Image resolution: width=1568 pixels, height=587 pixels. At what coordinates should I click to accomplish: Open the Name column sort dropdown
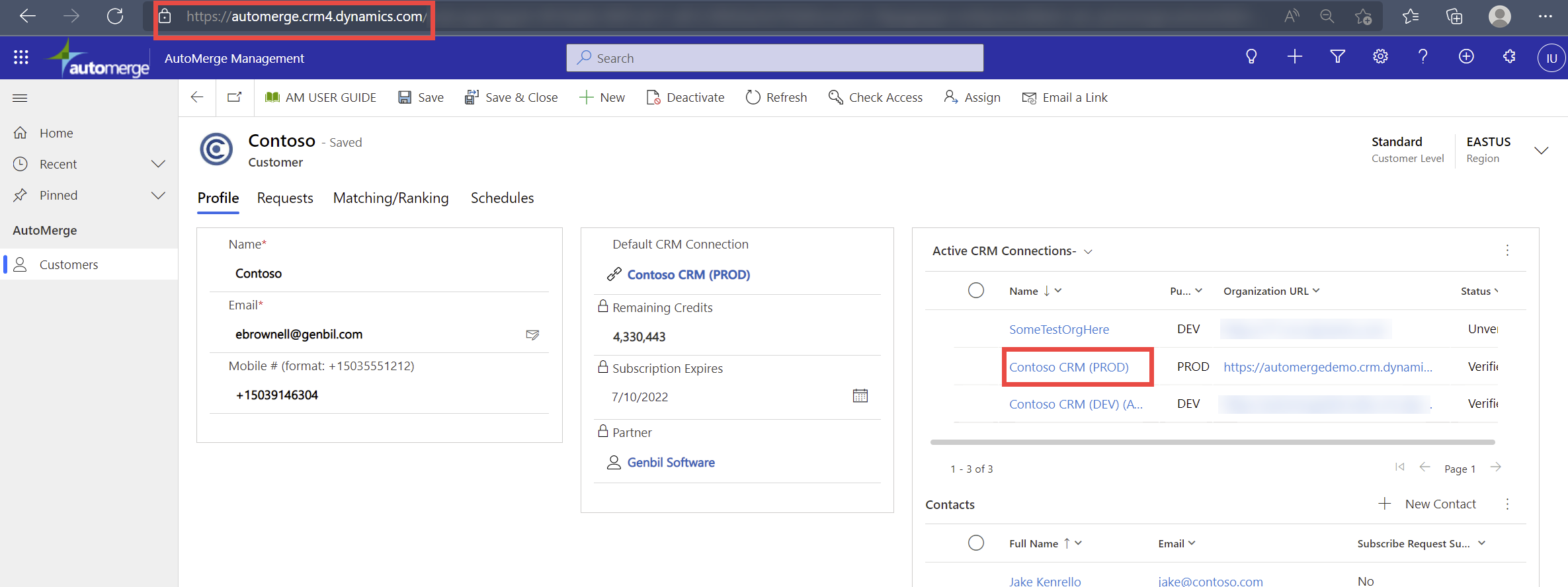pos(1058,290)
